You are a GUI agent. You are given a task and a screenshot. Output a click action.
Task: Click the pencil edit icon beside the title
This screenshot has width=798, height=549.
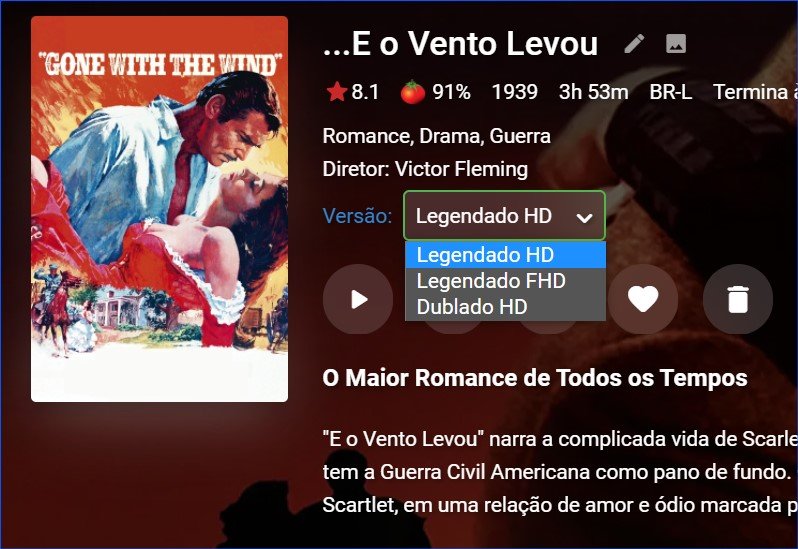point(634,44)
